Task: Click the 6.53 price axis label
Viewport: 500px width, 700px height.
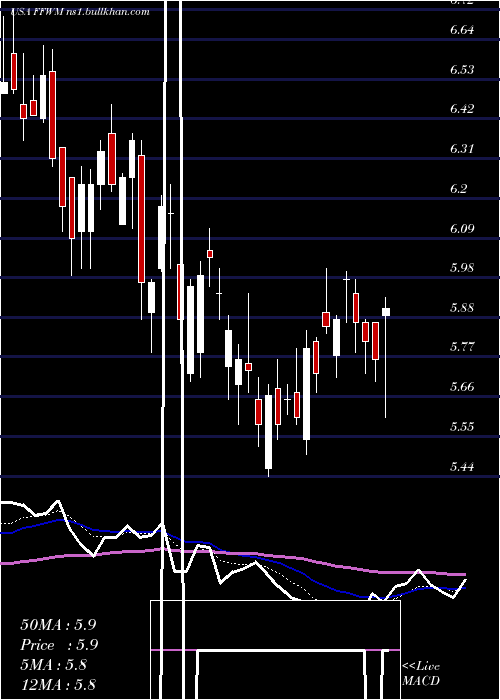Action: coord(462,70)
